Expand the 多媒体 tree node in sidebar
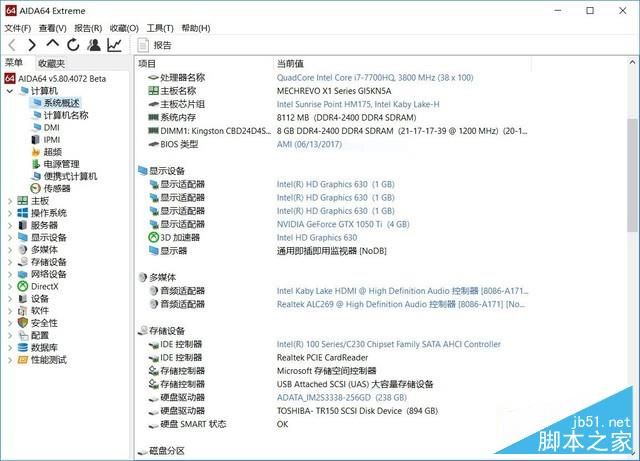Image resolution: width=640 pixels, height=461 pixels. [x=10, y=250]
